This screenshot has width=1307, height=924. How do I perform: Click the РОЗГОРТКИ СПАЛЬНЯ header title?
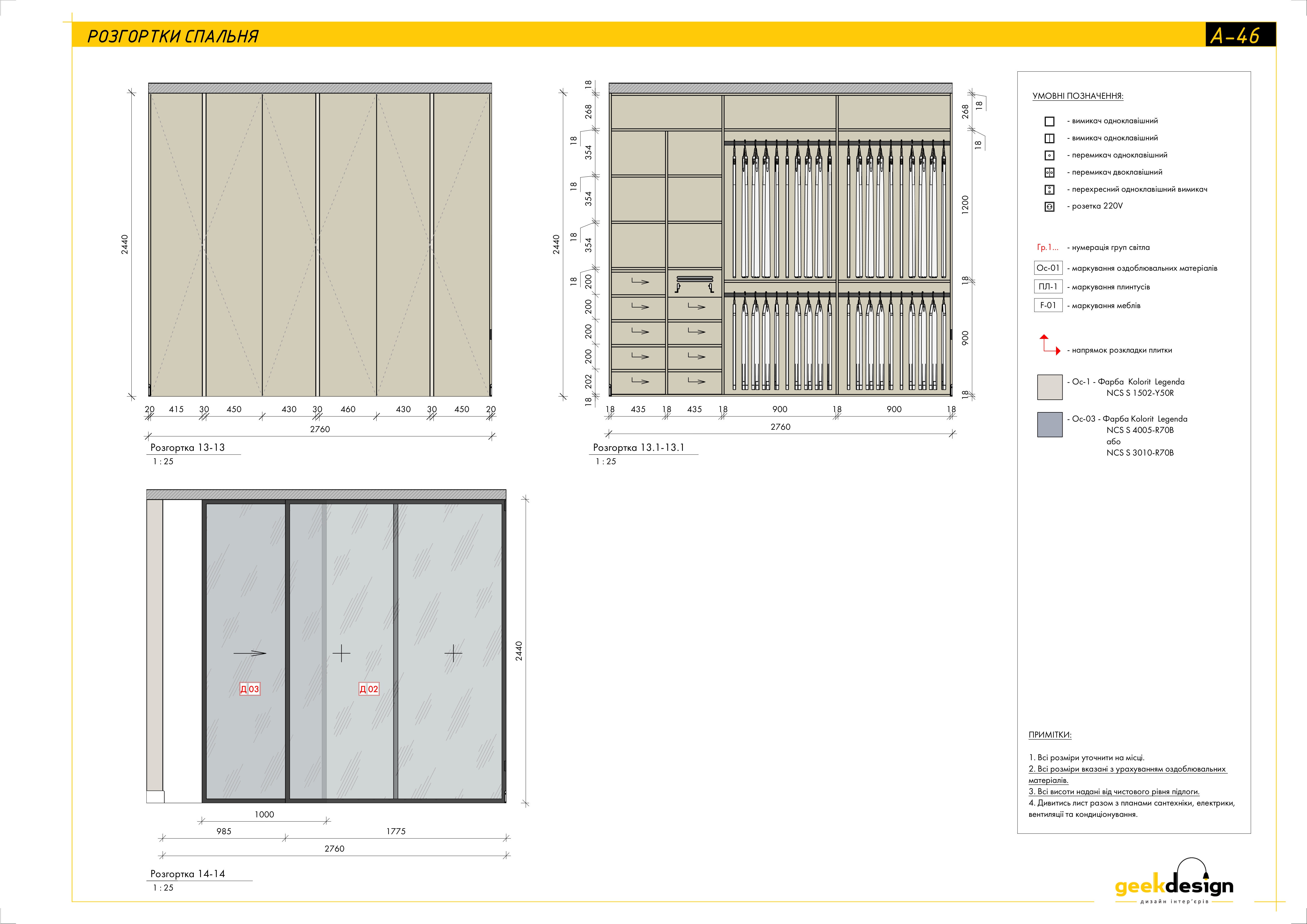pos(173,36)
